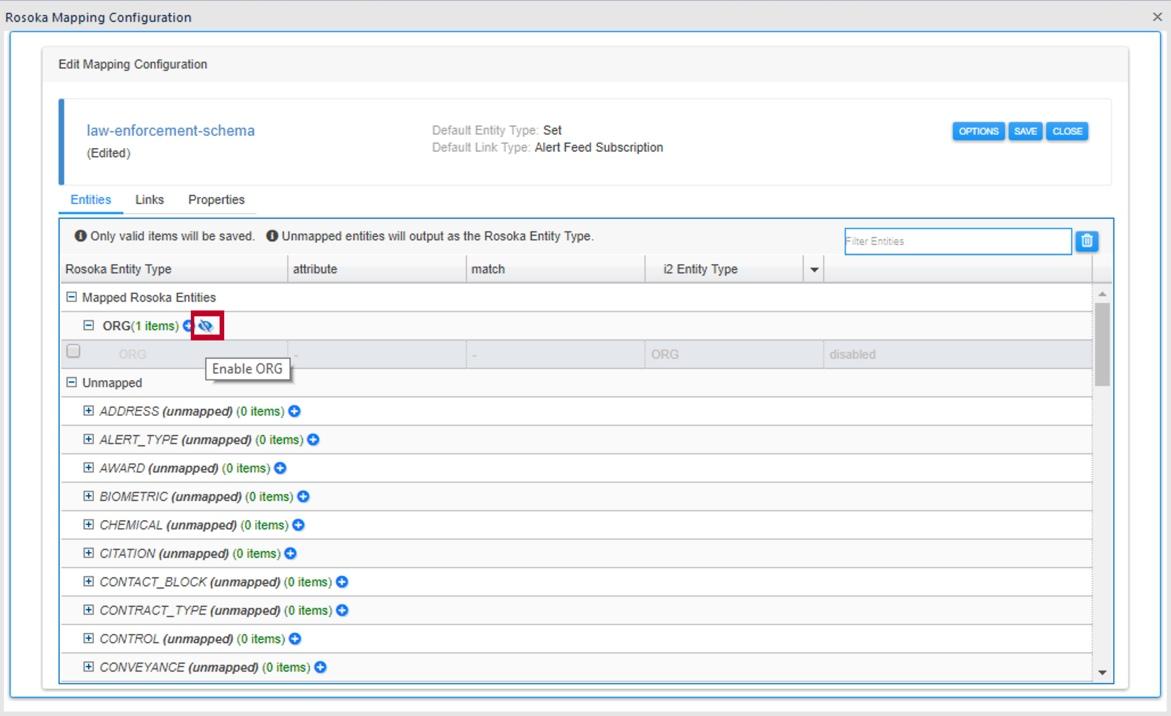Click the plus icon next to CONVEYANCE

tap(318, 667)
